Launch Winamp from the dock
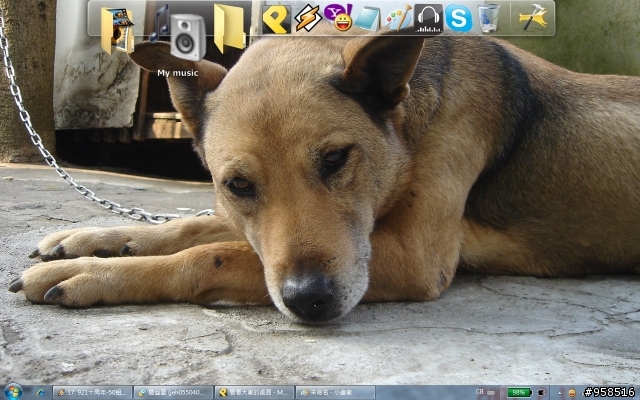Screen dimensions: 640x400 pyautogui.click(x=308, y=18)
